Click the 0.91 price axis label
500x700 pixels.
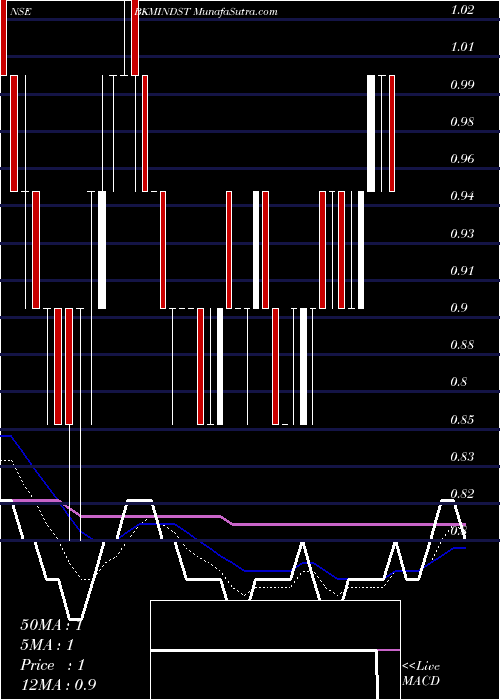point(462,271)
